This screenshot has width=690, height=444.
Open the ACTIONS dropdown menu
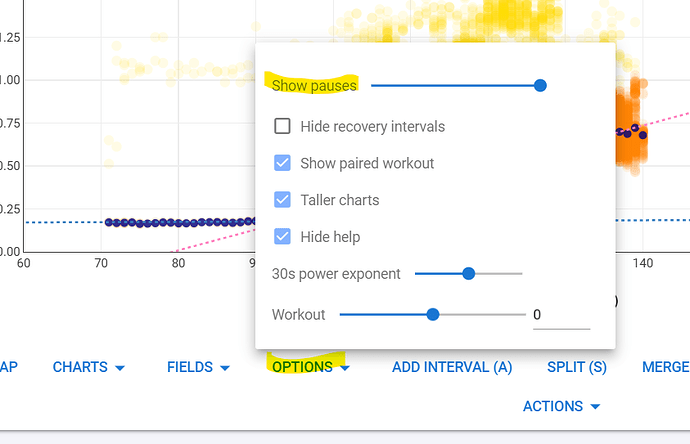click(562, 406)
